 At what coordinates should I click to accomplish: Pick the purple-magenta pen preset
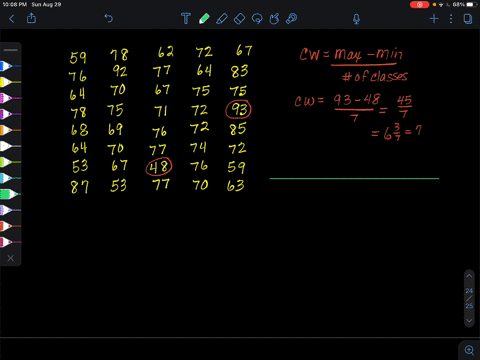click(x=10, y=114)
